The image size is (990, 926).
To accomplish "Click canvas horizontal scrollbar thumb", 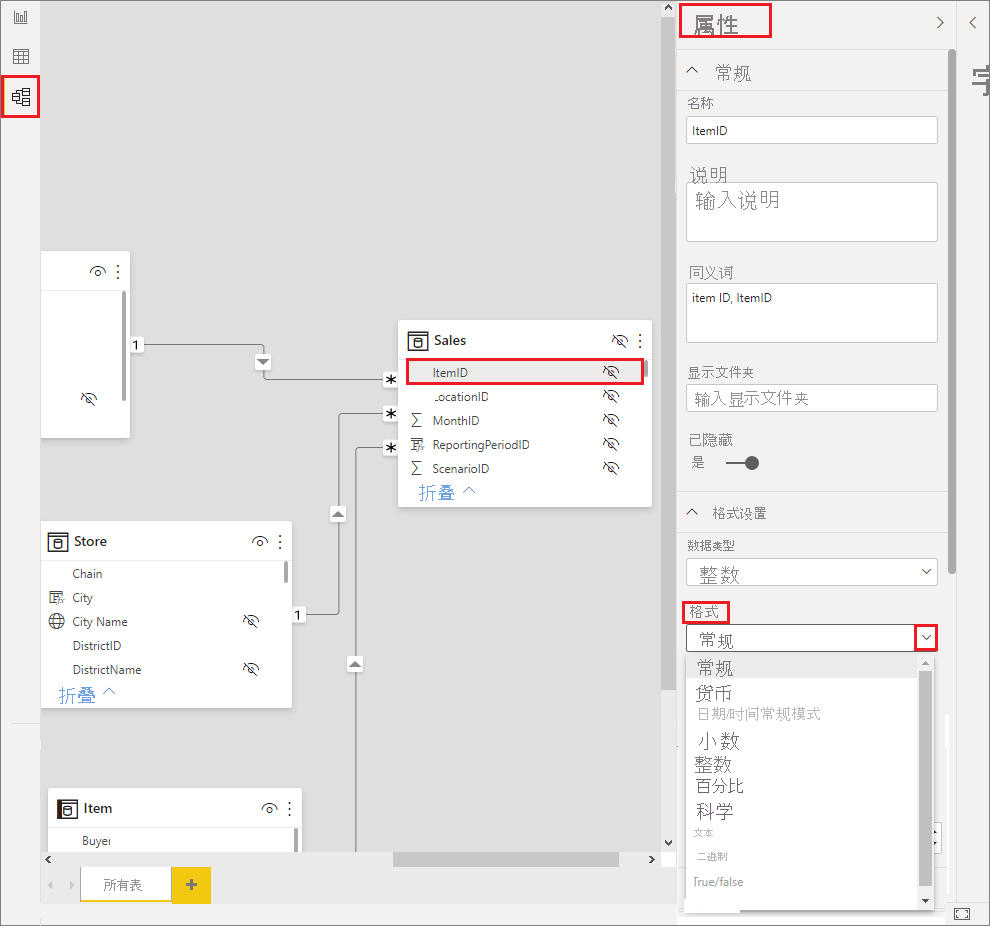I will (x=506, y=860).
